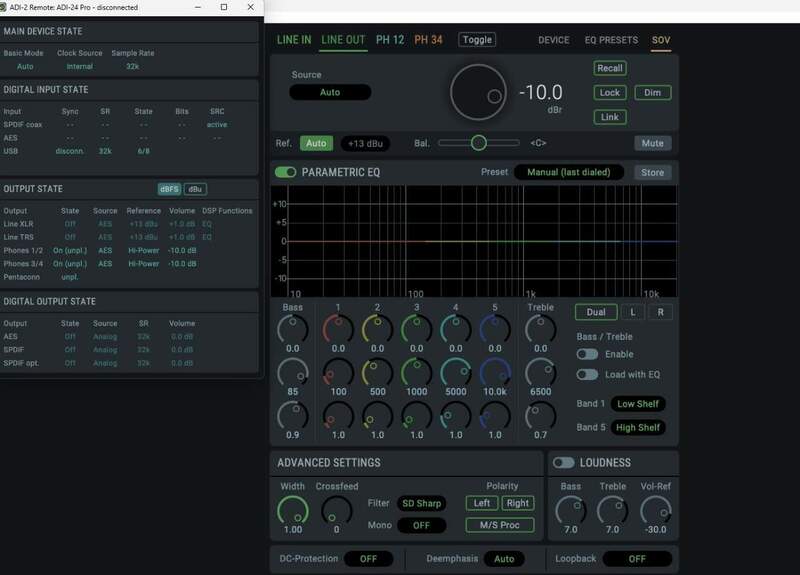Click the Balance slider handle
Screen dimensions: 800x575
coord(479,143)
